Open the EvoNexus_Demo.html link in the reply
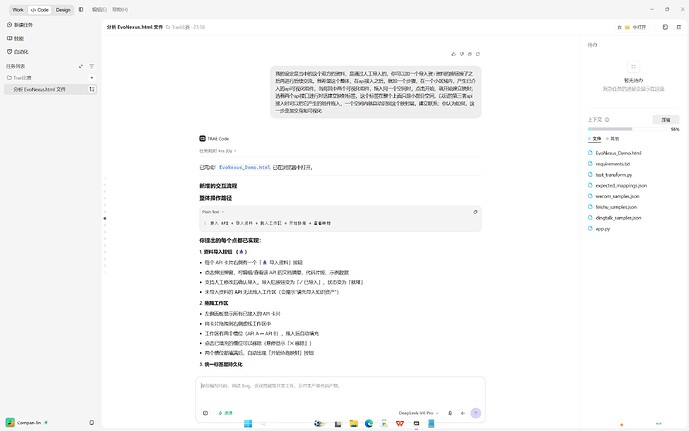The height and width of the screenshot is (431, 689). point(244,167)
